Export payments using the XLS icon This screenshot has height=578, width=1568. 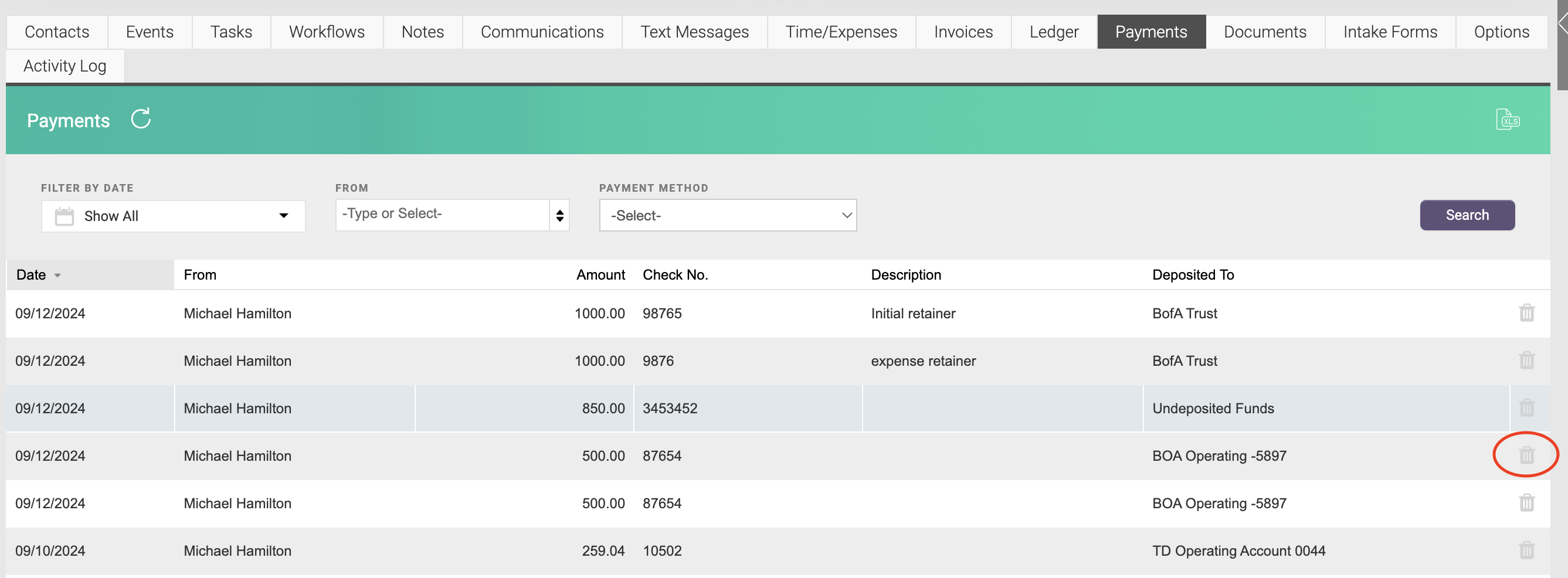[1507, 119]
